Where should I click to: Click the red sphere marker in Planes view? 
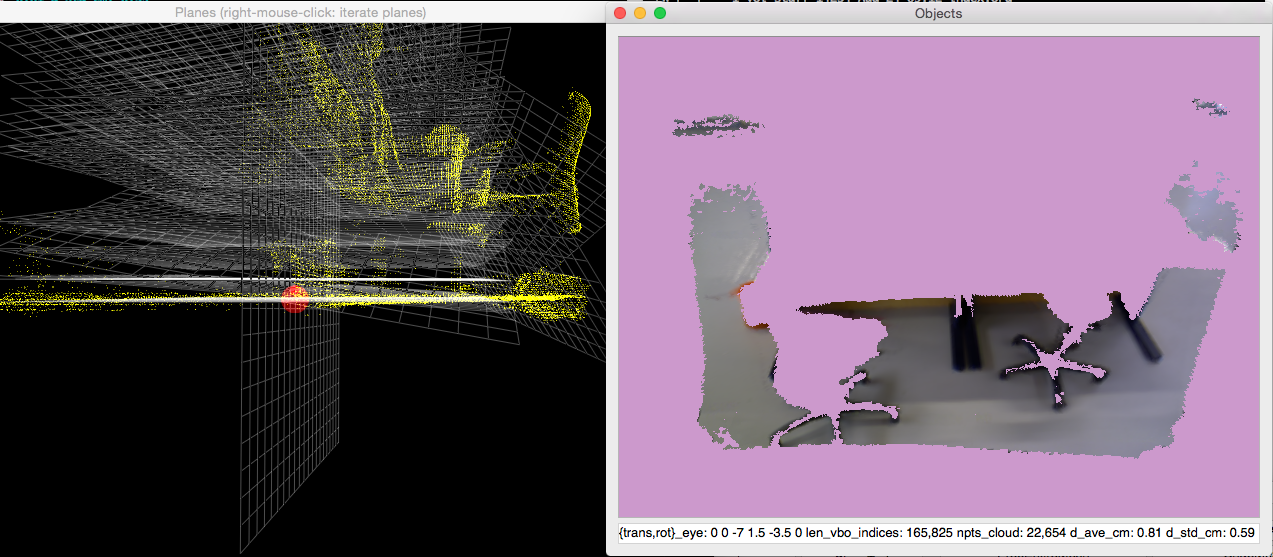[295, 298]
